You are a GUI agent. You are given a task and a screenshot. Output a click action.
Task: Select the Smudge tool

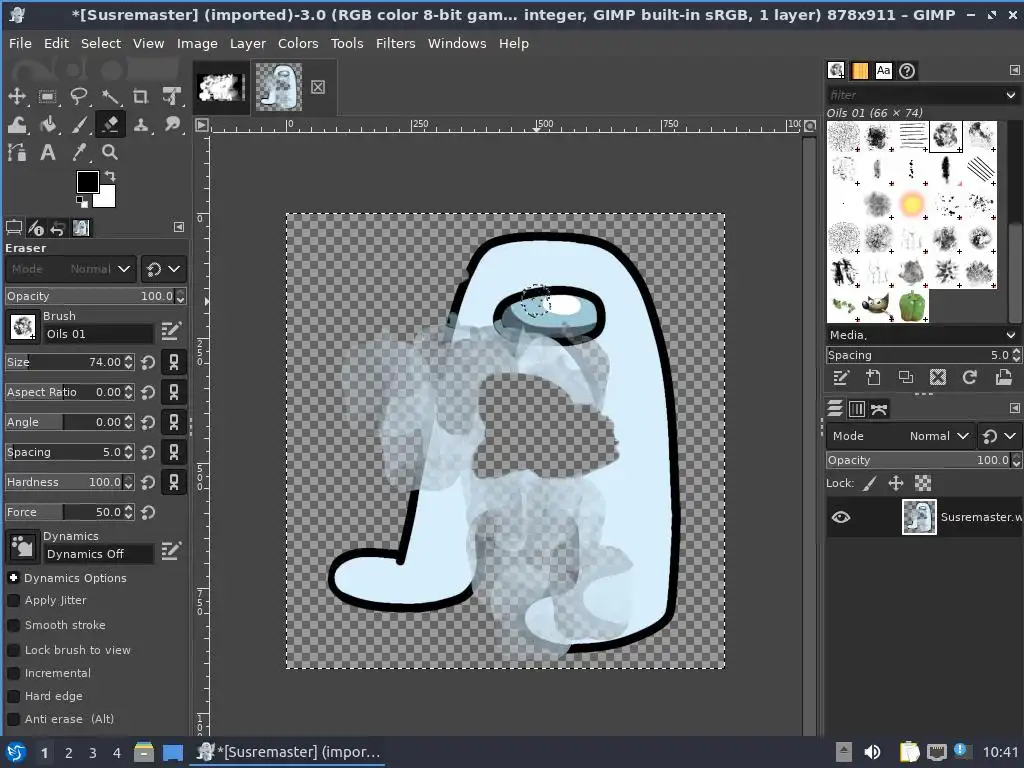(172, 124)
